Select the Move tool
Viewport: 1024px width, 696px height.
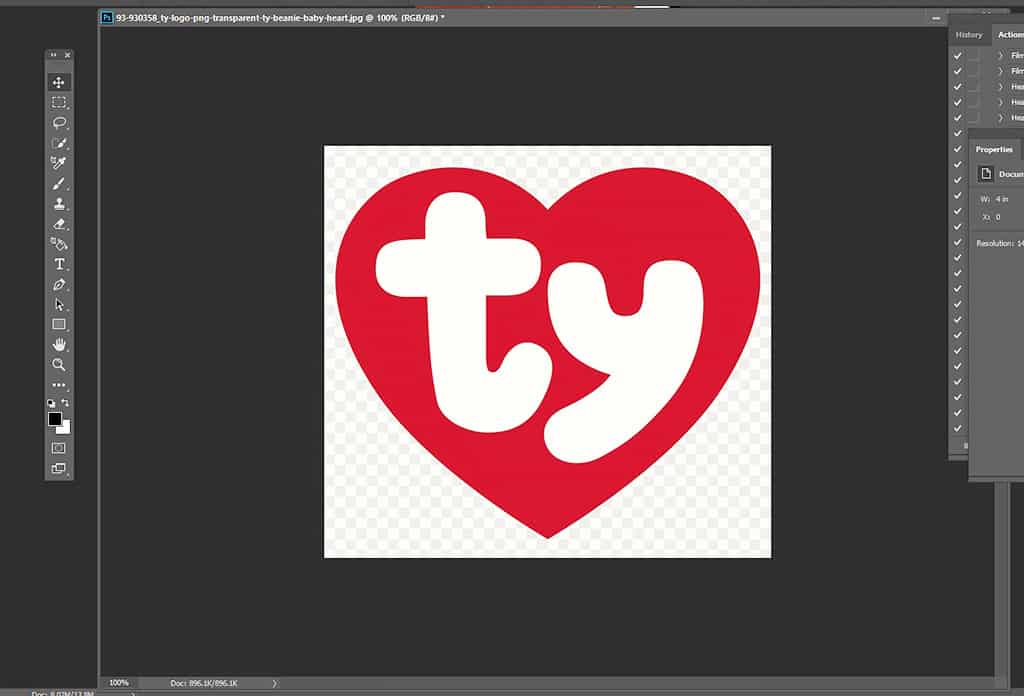(59, 82)
